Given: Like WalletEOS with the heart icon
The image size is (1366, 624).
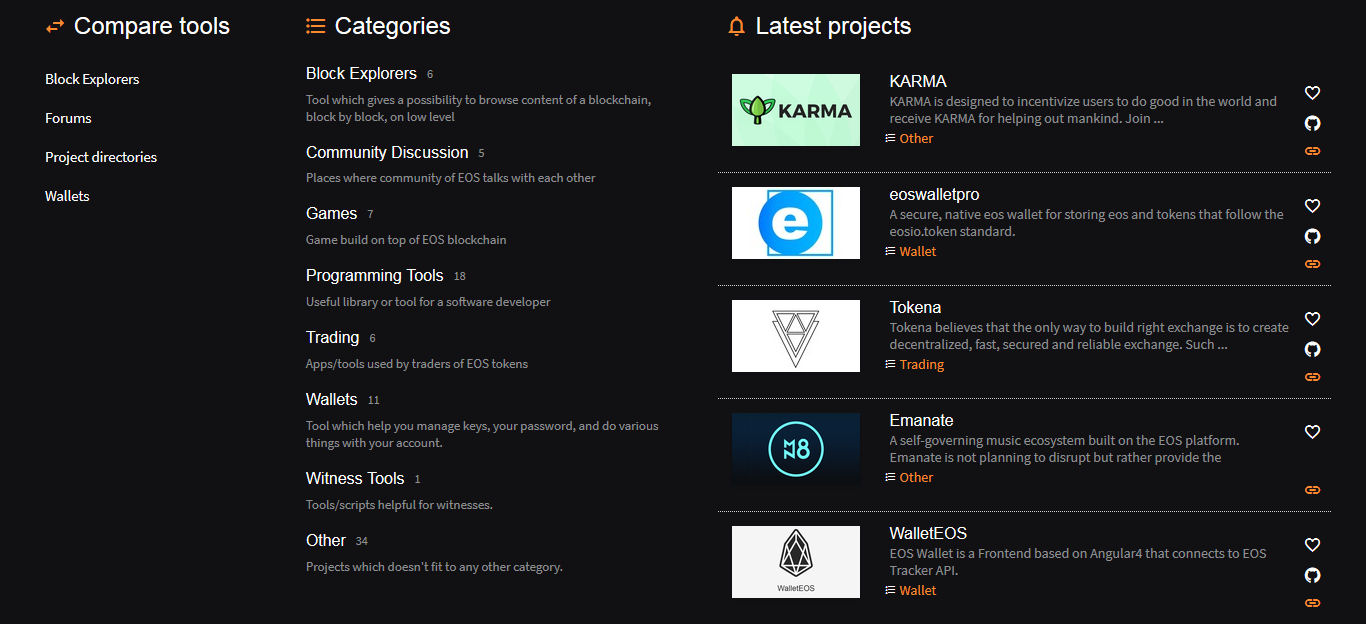Looking at the screenshot, I should coord(1312,544).
